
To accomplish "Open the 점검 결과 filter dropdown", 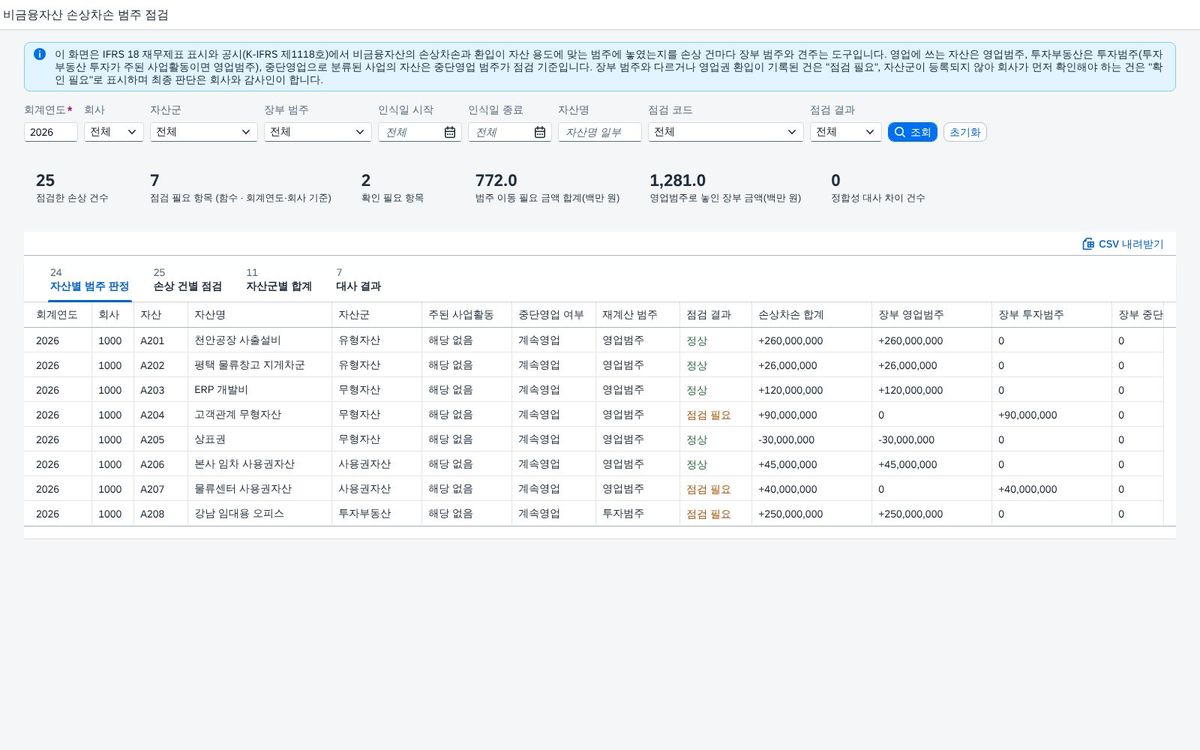I will 846,132.
